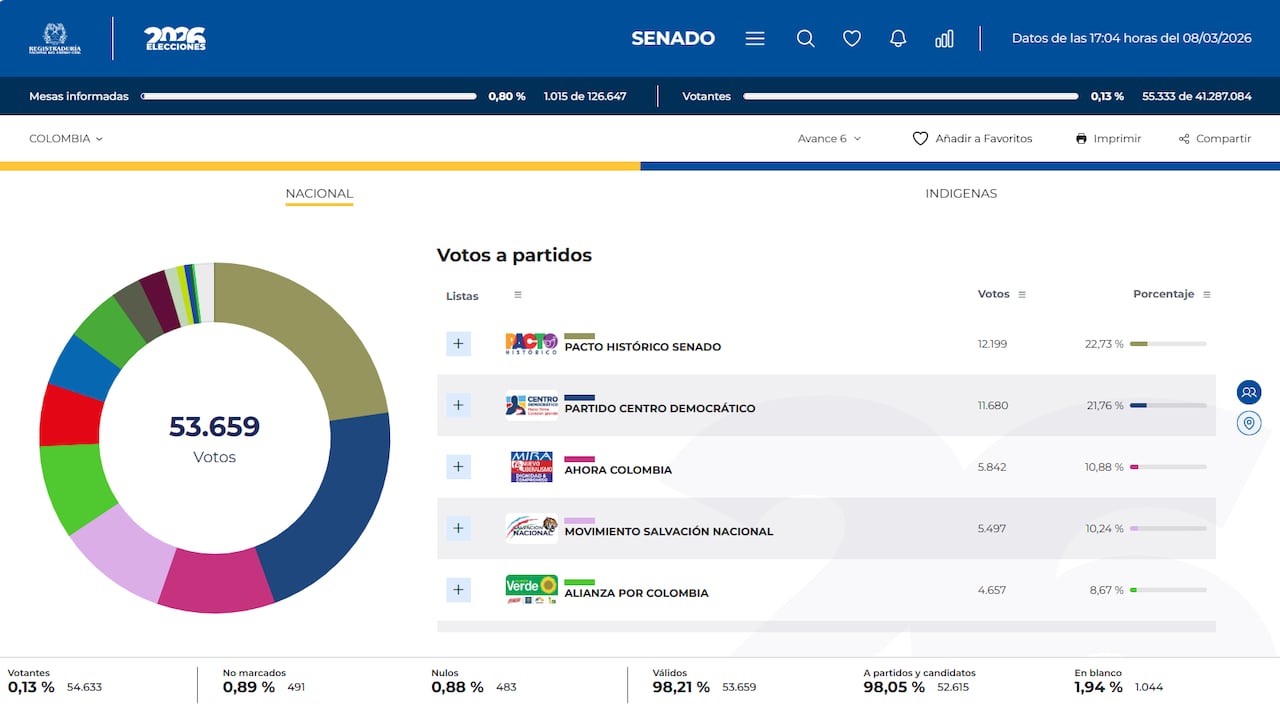The width and height of the screenshot is (1280, 710).
Task: Click Añadir a Favoritos
Action: pyautogui.click(x=972, y=138)
